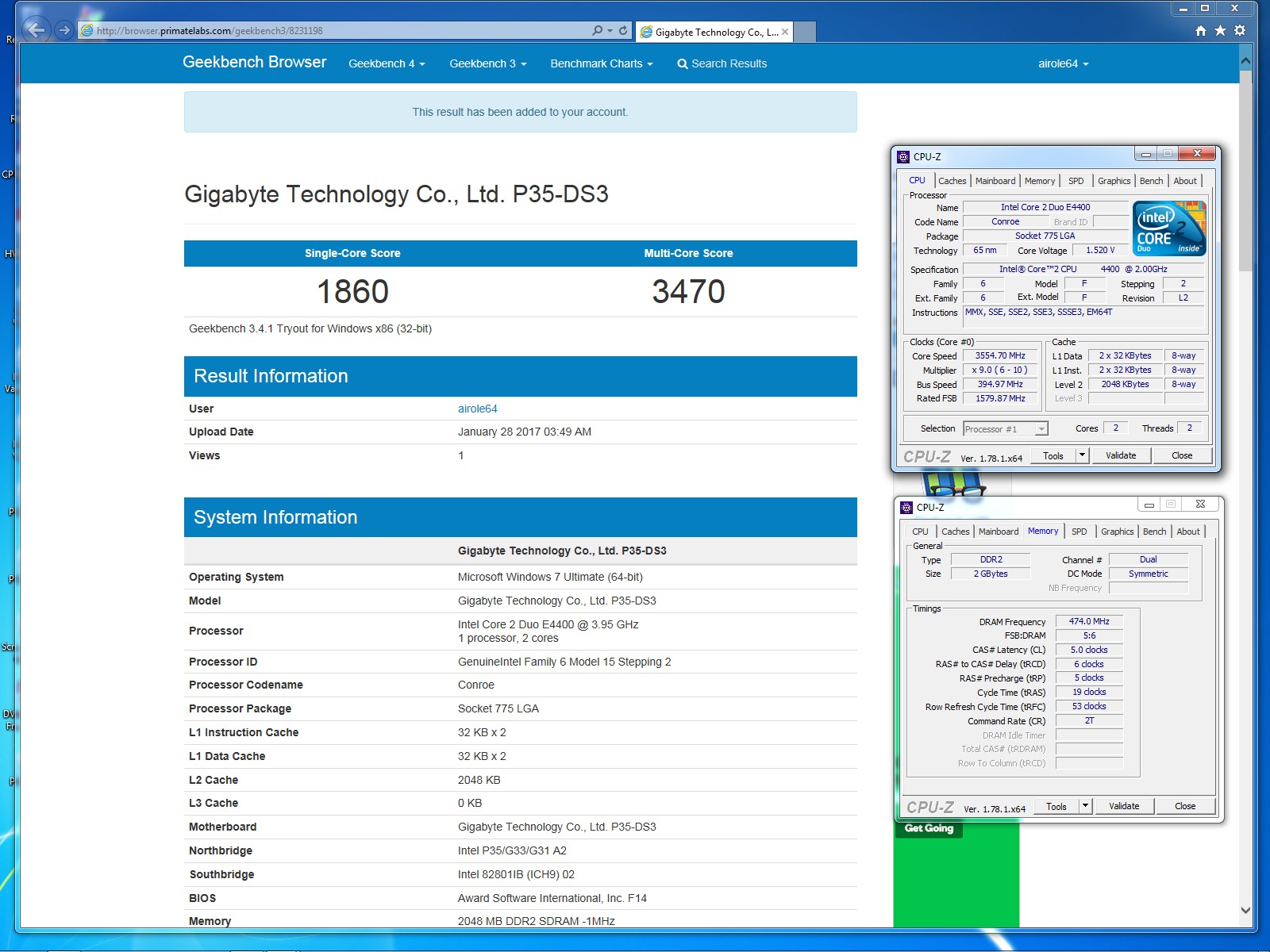Click the DRAM Frequency 474.0 MHz field
Viewport: 1270px width, 952px height.
[1089, 622]
